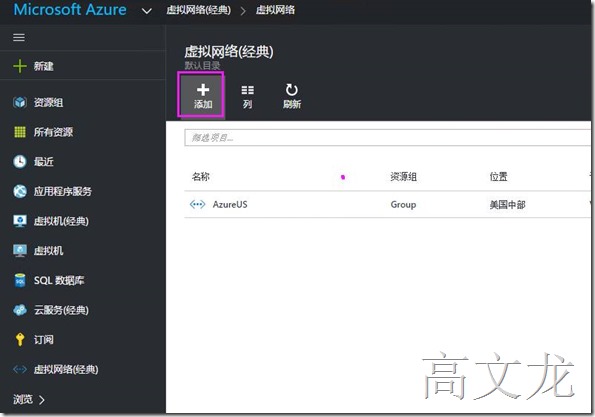Select 订阅 menu label
This screenshot has height=417, width=595.
coord(44,339)
